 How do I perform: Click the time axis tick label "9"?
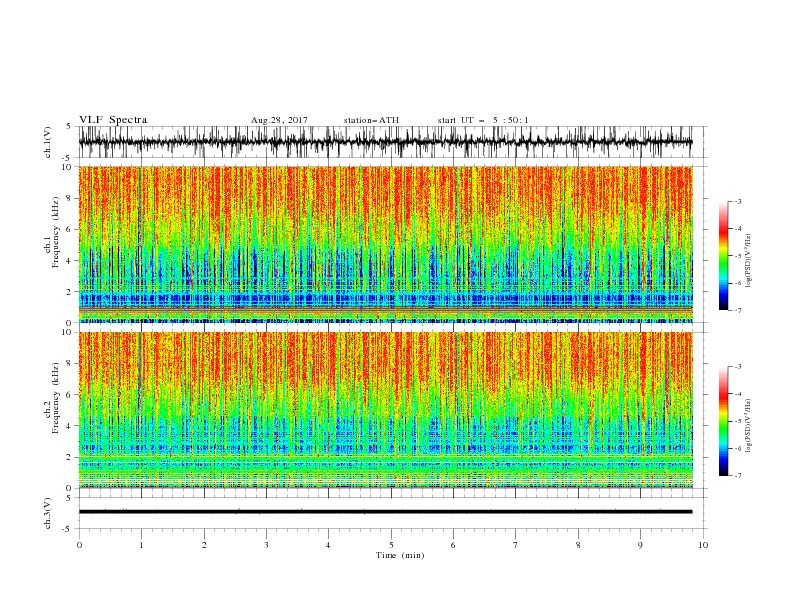pos(640,545)
